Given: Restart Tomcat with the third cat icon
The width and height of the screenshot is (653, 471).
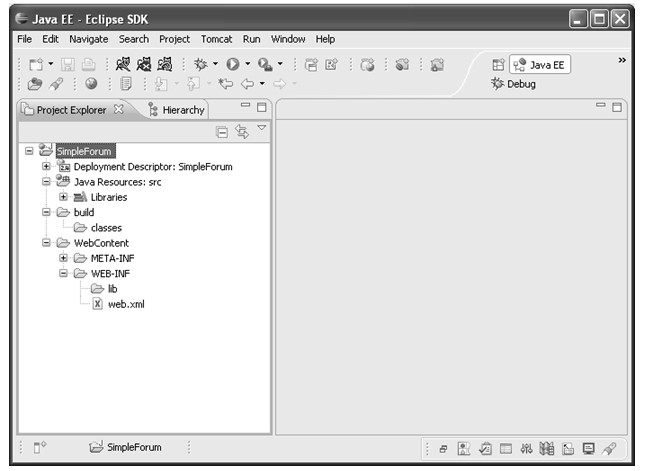Looking at the screenshot, I should click(x=165, y=64).
